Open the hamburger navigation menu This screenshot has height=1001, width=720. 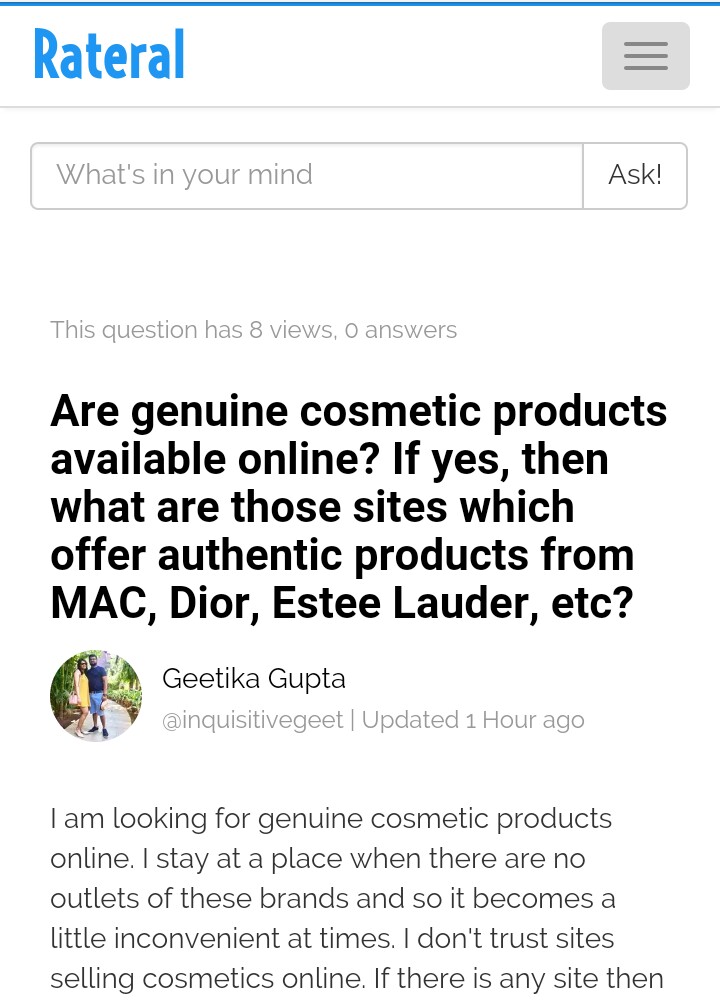(x=645, y=56)
